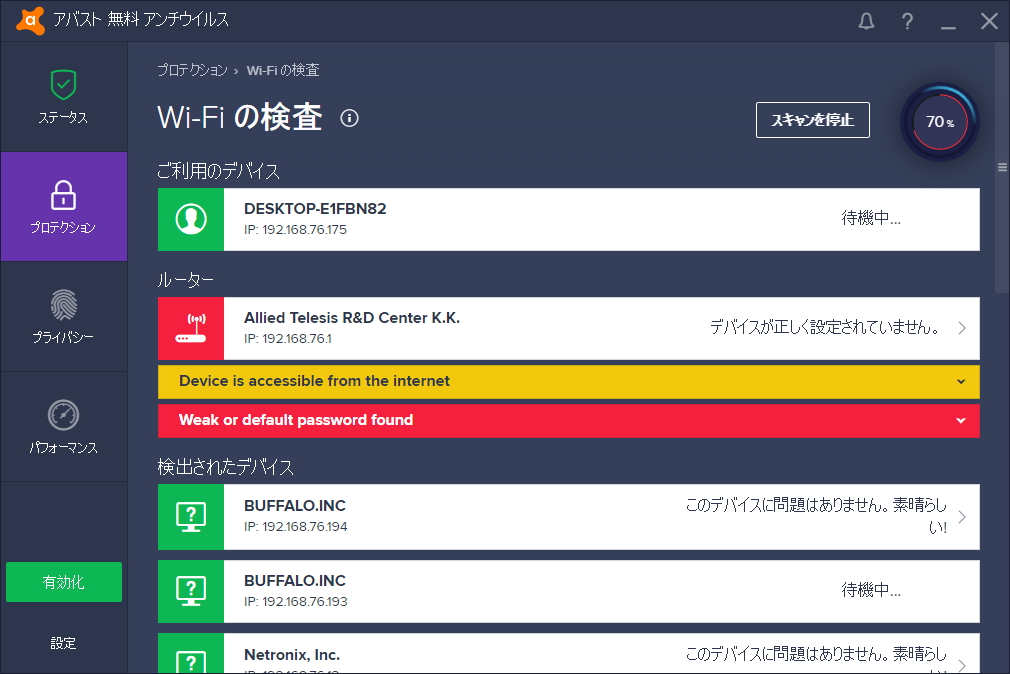Select the DESKTOP-E1FBN82 device icon
Viewport: 1010px width, 674px height.
[x=190, y=219]
